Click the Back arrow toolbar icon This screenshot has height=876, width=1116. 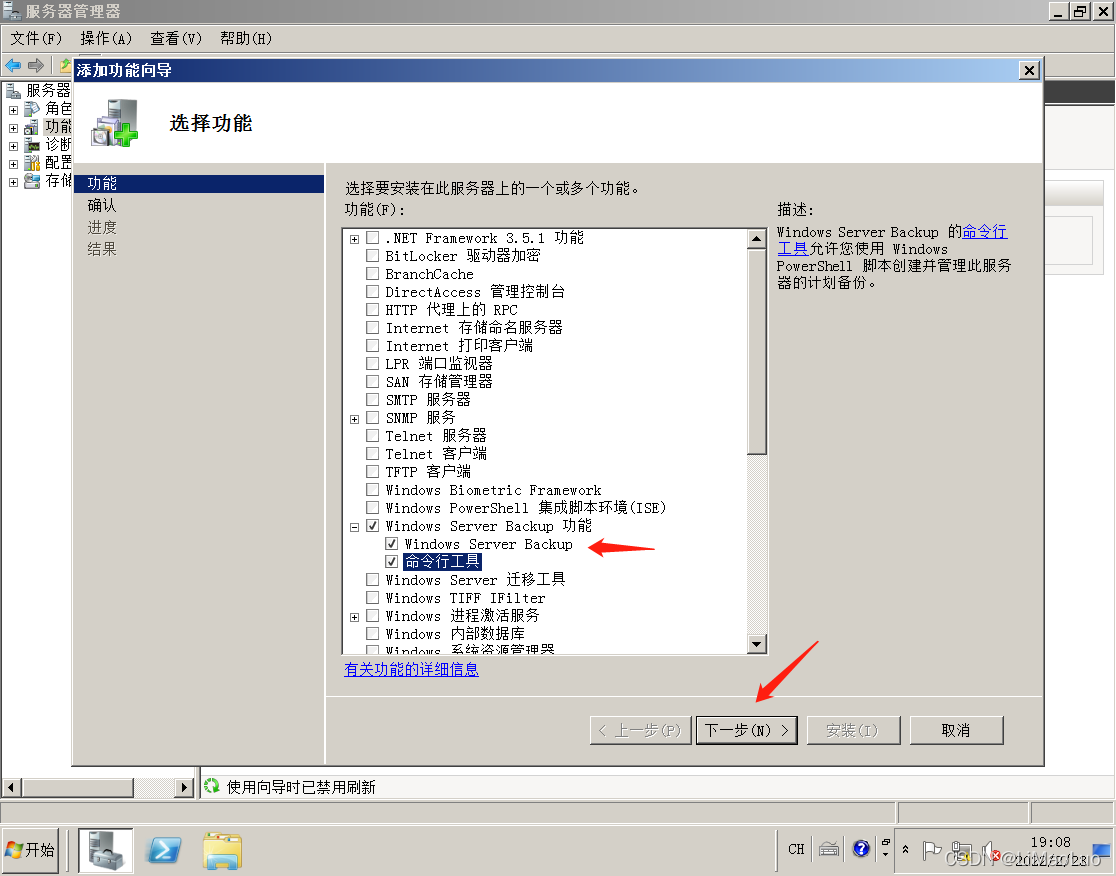tap(13, 65)
